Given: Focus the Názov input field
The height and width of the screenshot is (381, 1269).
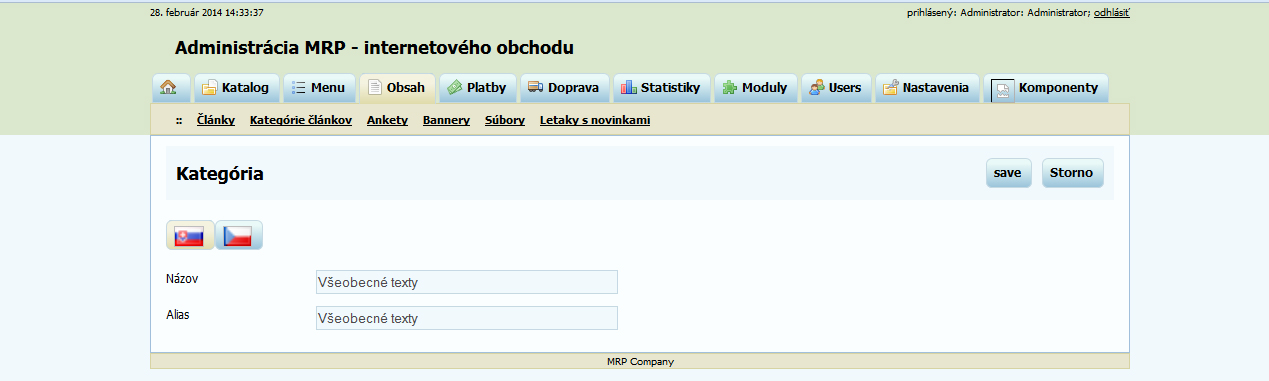Looking at the screenshot, I should click(x=466, y=282).
